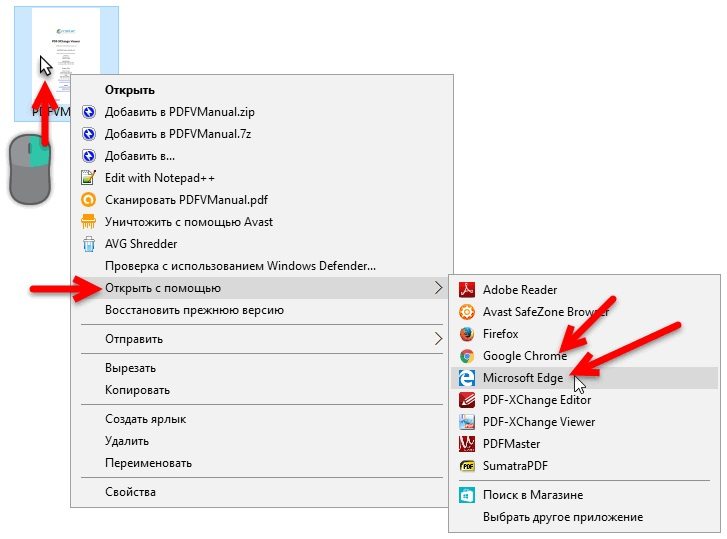Image resolution: width=727 pixels, height=539 pixels.
Task: Expand the Отправить submenu arrow
Action: point(438,339)
